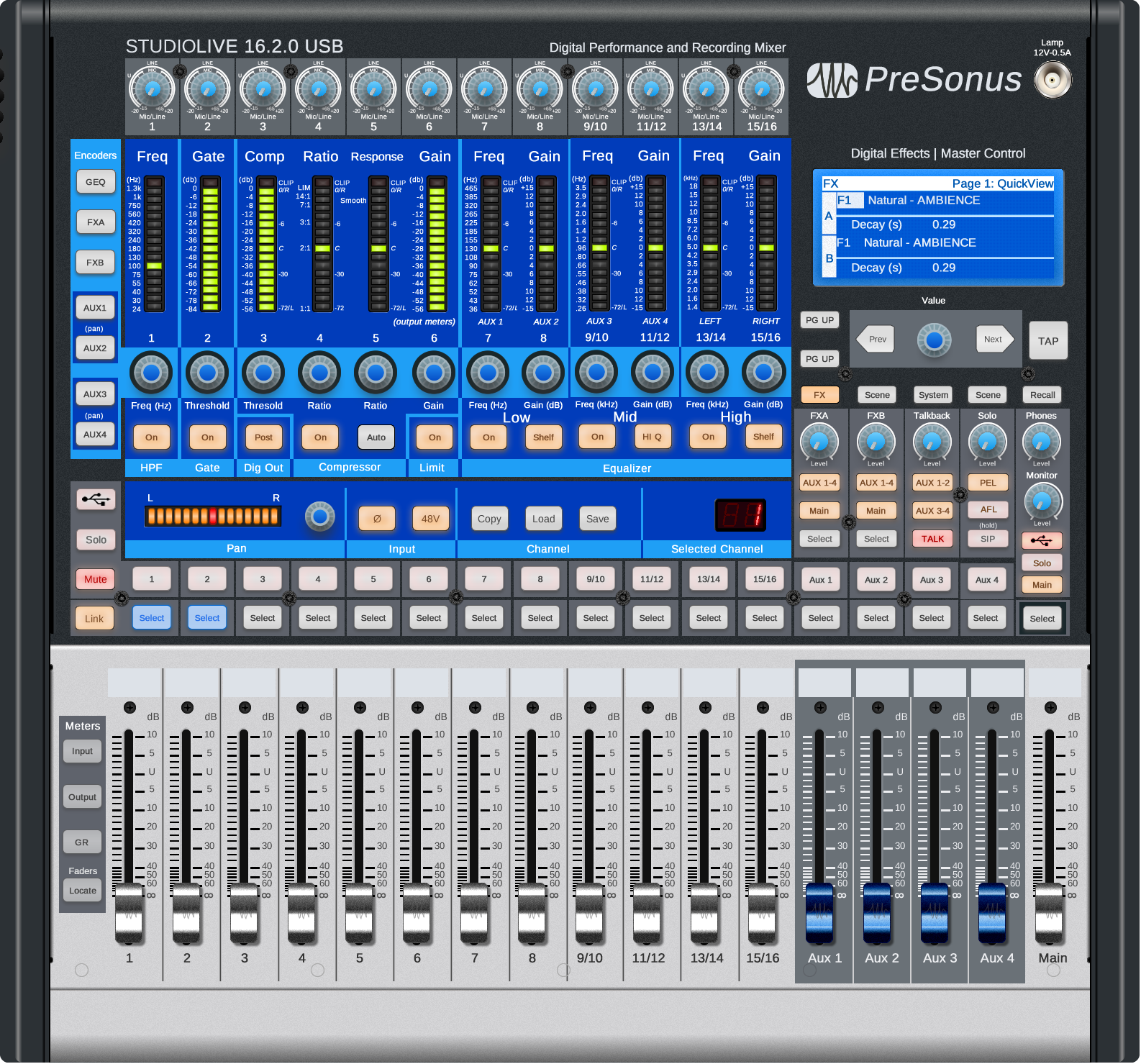Click the FXB Level knob

[876, 441]
